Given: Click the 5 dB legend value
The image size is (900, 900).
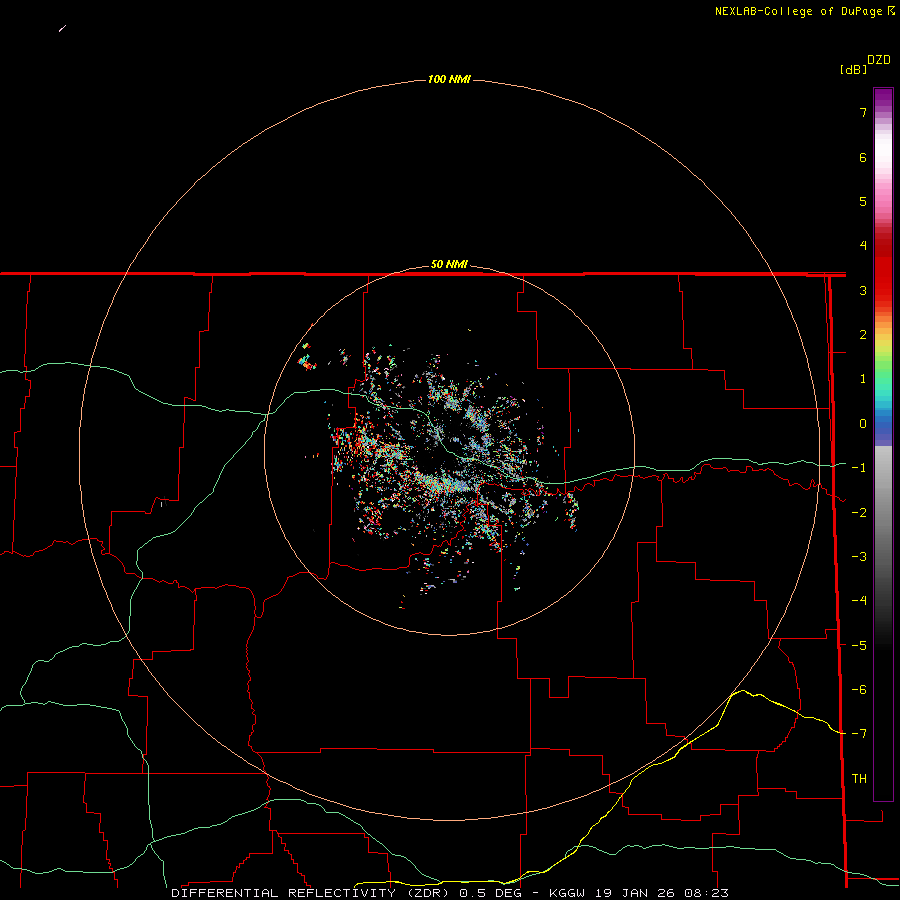Looking at the screenshot, I should point(863,201).
